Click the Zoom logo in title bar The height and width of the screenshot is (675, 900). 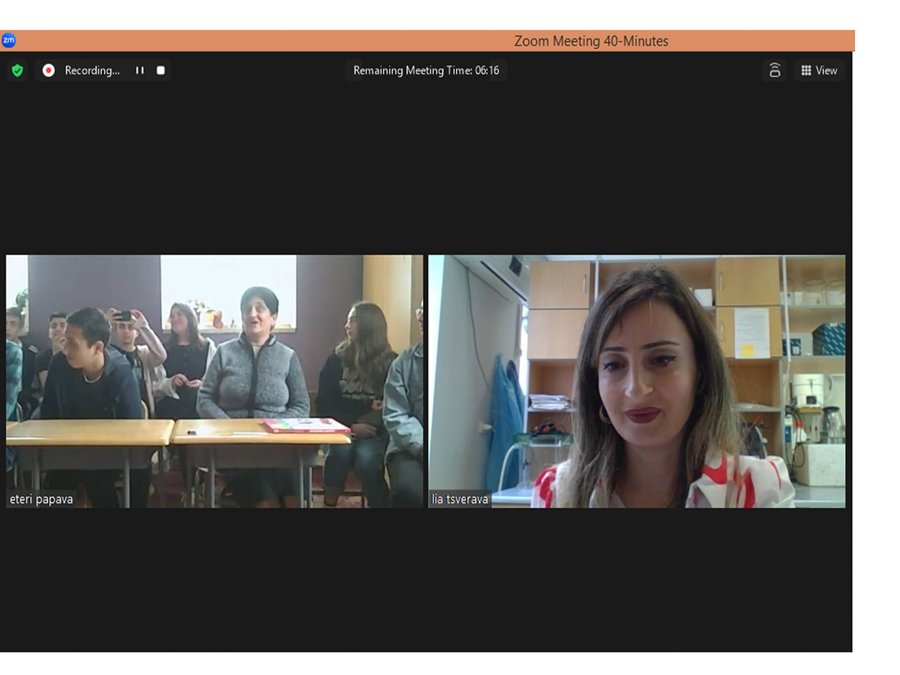9,41
